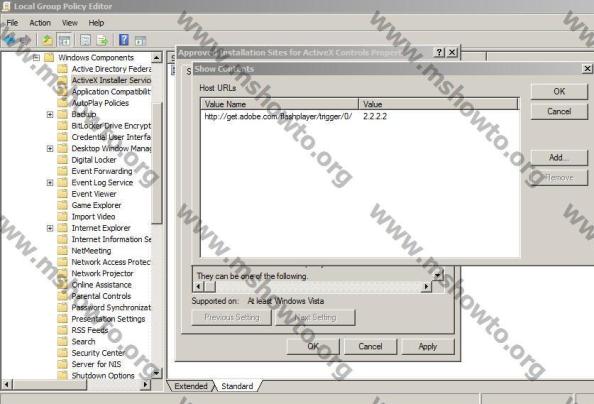Expand the Backup tree node

point(50,114)
